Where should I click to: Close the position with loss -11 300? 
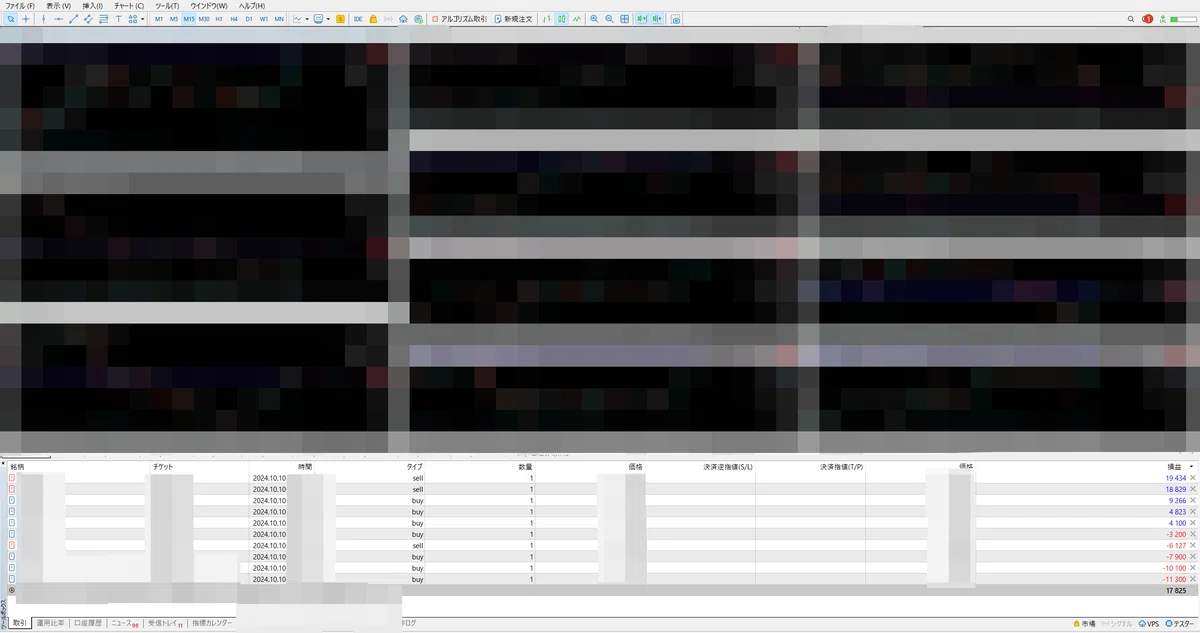coord(1192,579)
